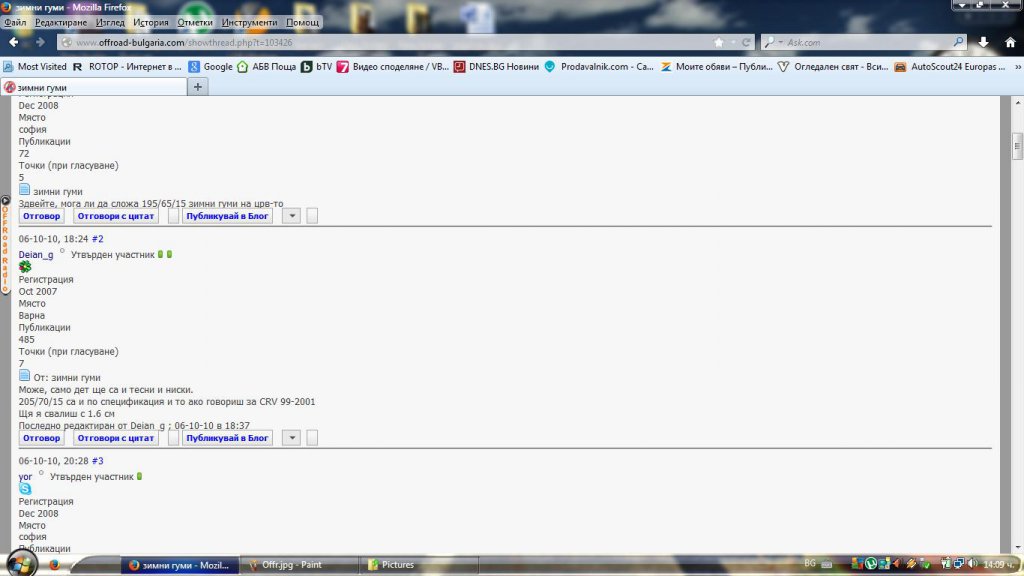Click small square button after first post's dropdown
1024x576 pixels.
pos(312,216)
